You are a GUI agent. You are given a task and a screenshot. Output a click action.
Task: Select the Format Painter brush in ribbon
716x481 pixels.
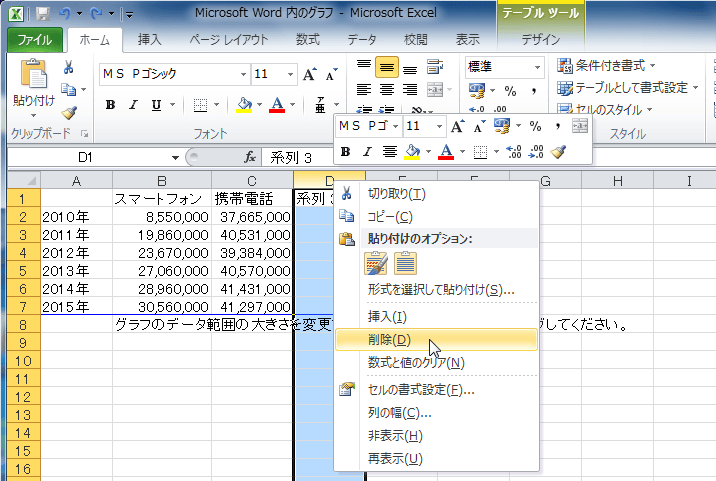pos(69,112)
